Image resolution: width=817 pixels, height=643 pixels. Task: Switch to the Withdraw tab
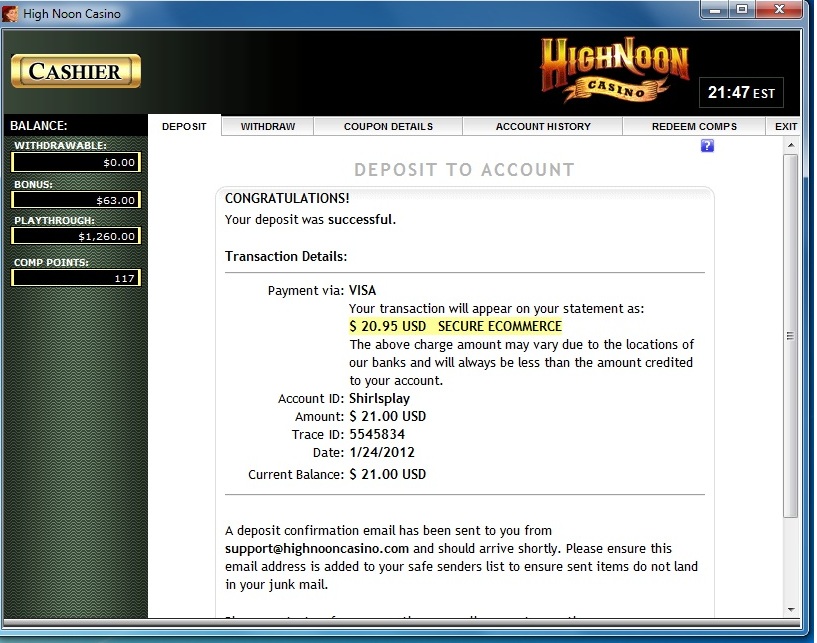[267, 127]
